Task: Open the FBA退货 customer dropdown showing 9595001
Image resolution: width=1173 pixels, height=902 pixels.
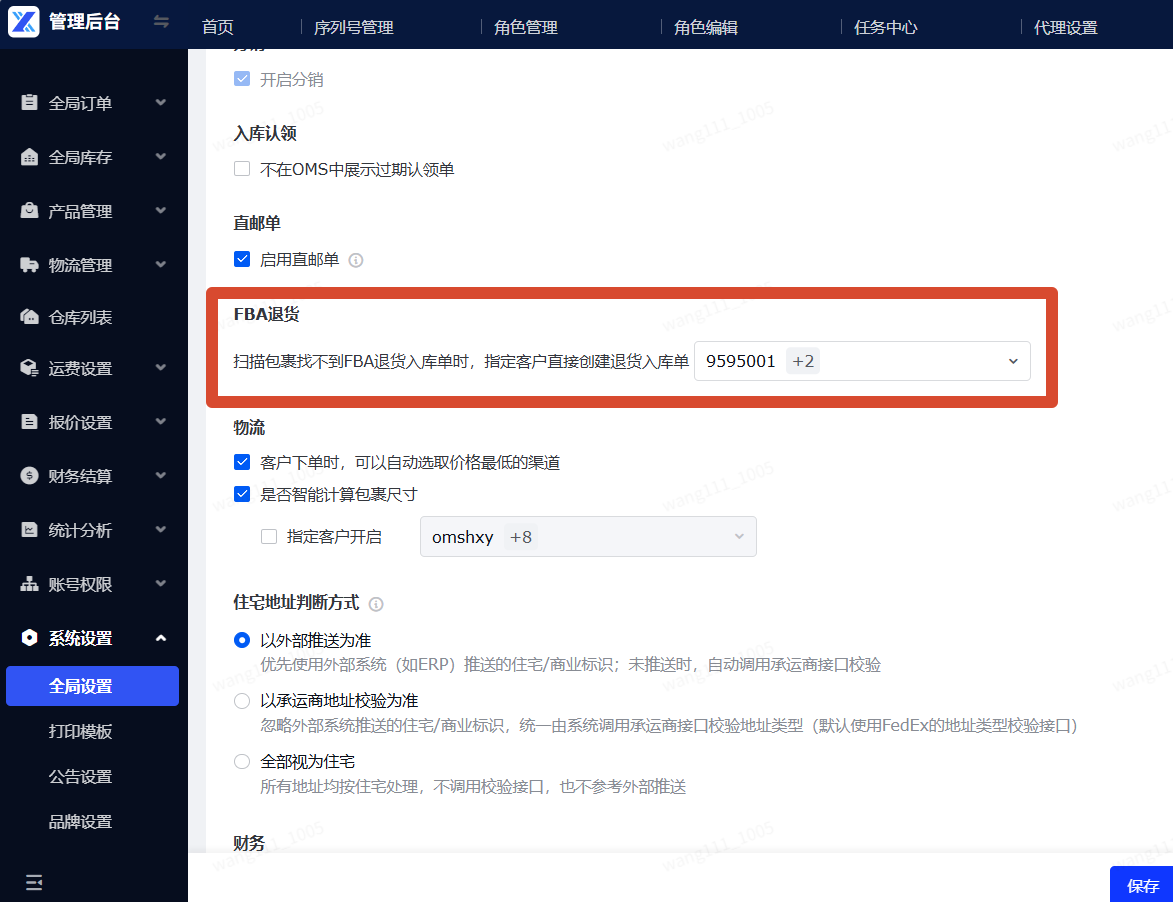Action: pos(862,361)
